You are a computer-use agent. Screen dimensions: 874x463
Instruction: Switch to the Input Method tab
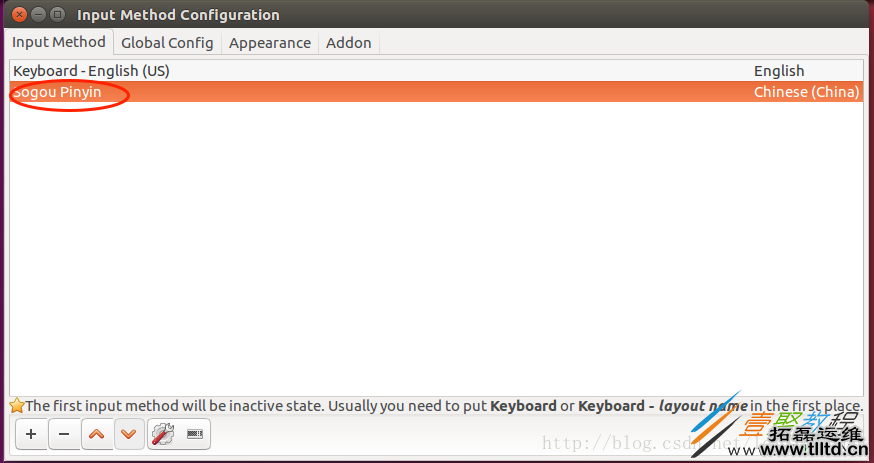59,42
